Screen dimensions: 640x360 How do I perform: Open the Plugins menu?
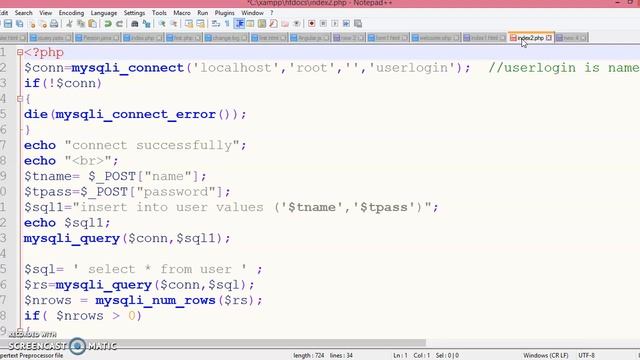(x=224, y=13)
